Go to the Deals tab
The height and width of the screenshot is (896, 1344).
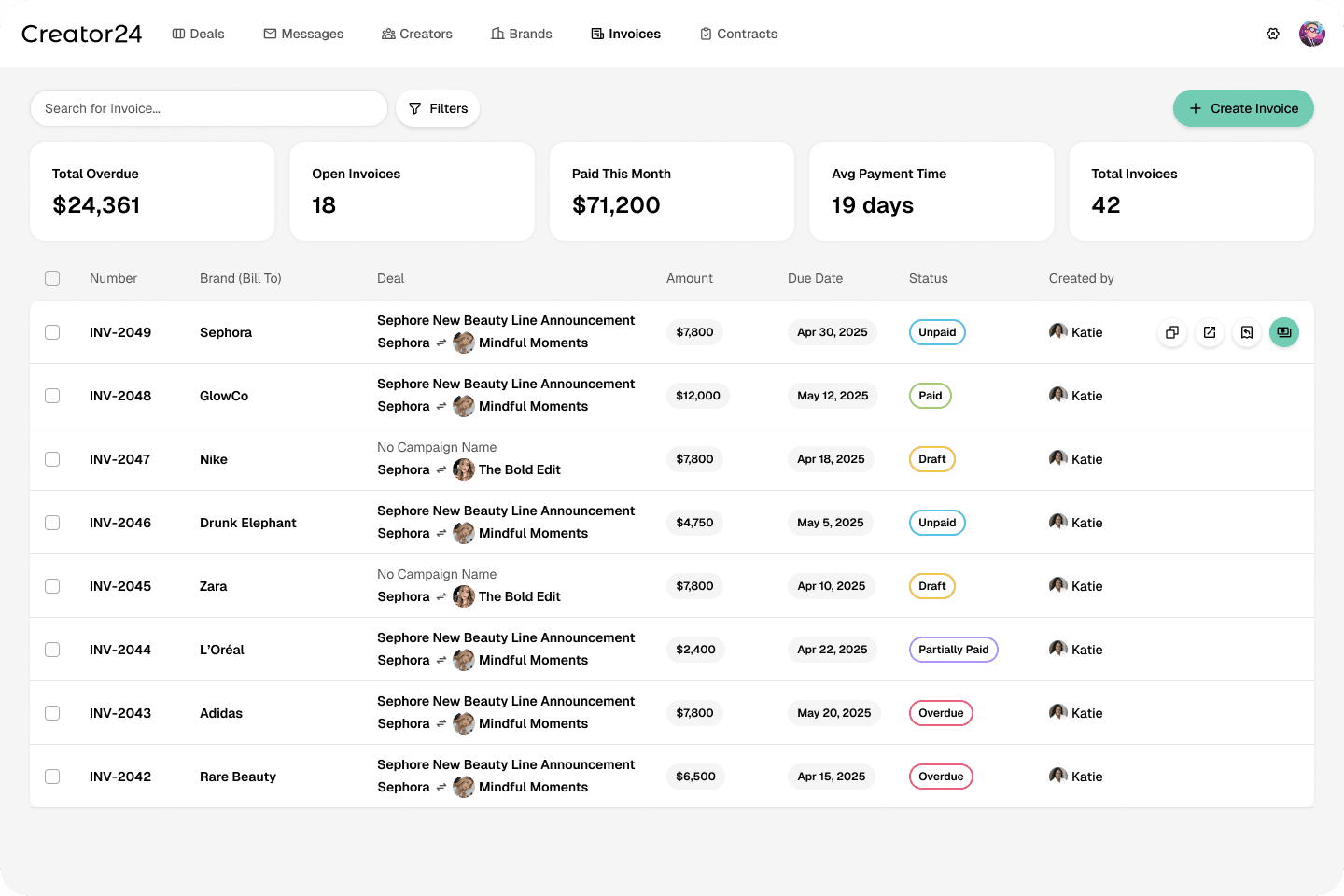coord(199,34)
